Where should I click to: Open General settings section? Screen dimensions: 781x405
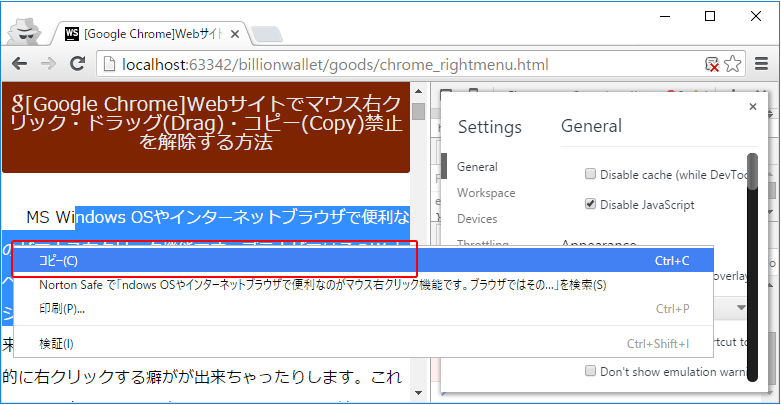477,167
